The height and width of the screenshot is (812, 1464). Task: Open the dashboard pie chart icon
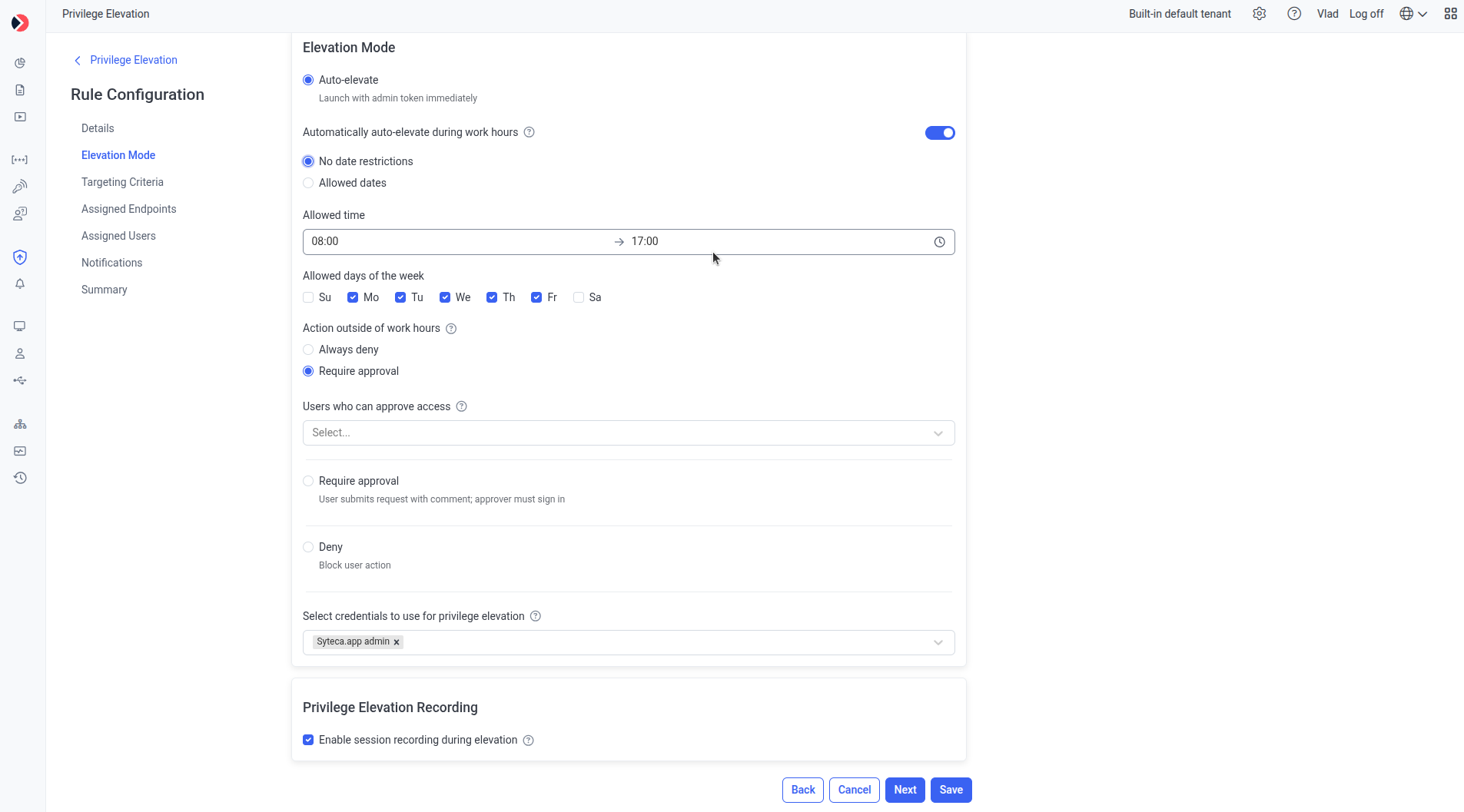(20, 63)
